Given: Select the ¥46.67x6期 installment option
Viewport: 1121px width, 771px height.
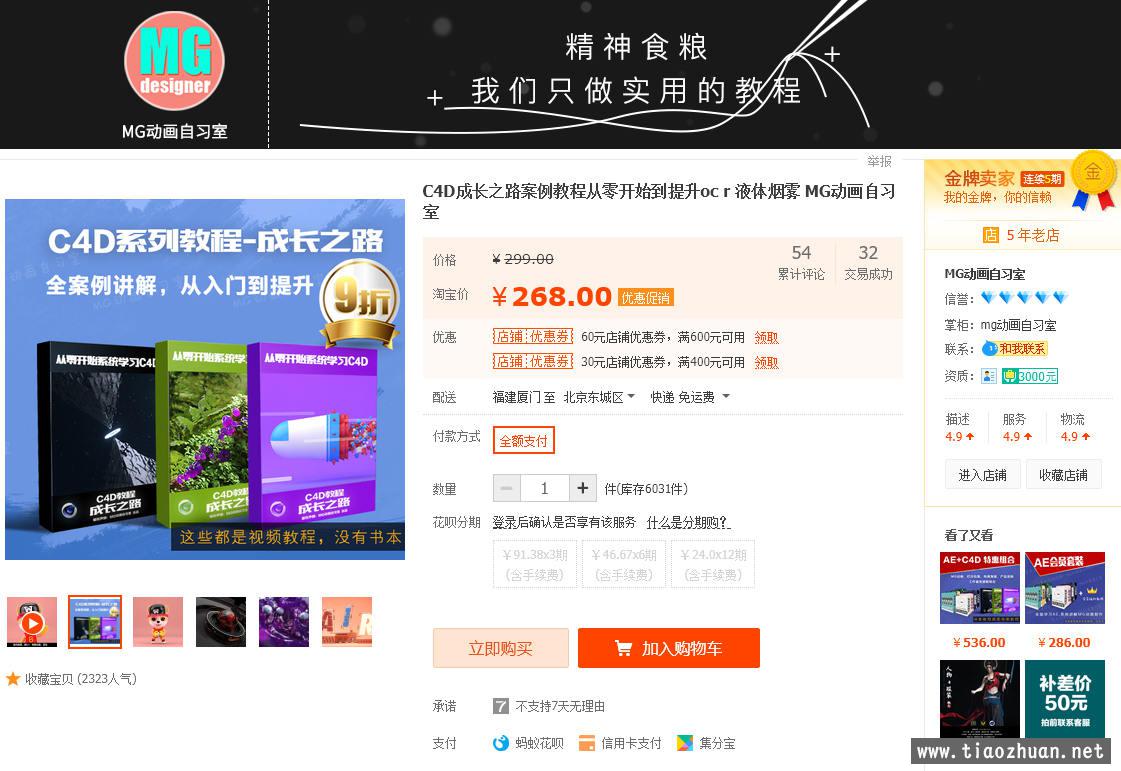Looking at the screenshot, I should (624, 564).
